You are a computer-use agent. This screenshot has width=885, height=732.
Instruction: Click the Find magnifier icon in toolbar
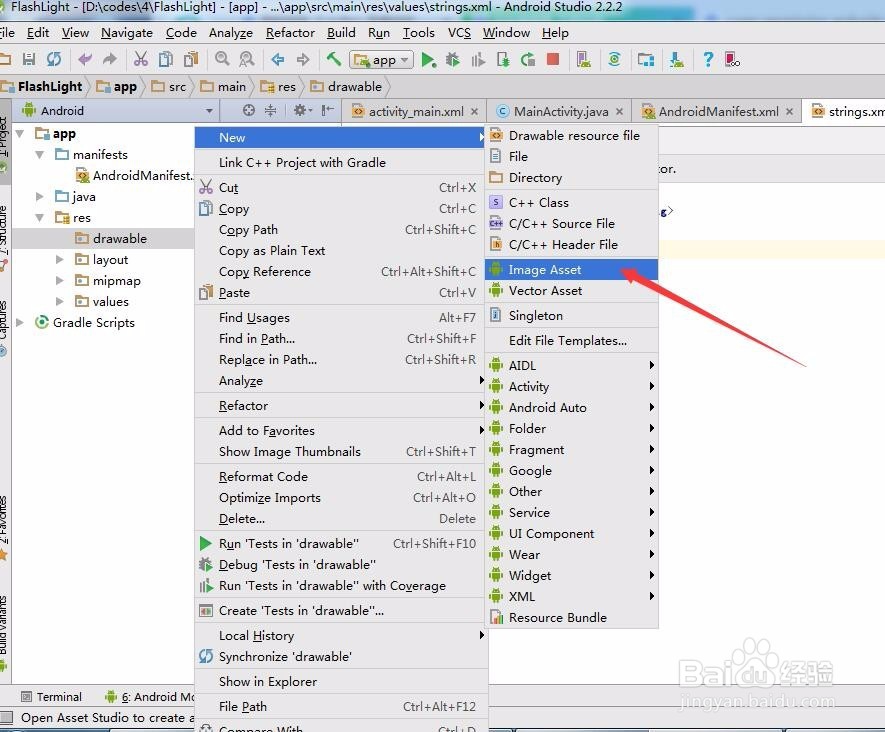(x=222, y=59)
